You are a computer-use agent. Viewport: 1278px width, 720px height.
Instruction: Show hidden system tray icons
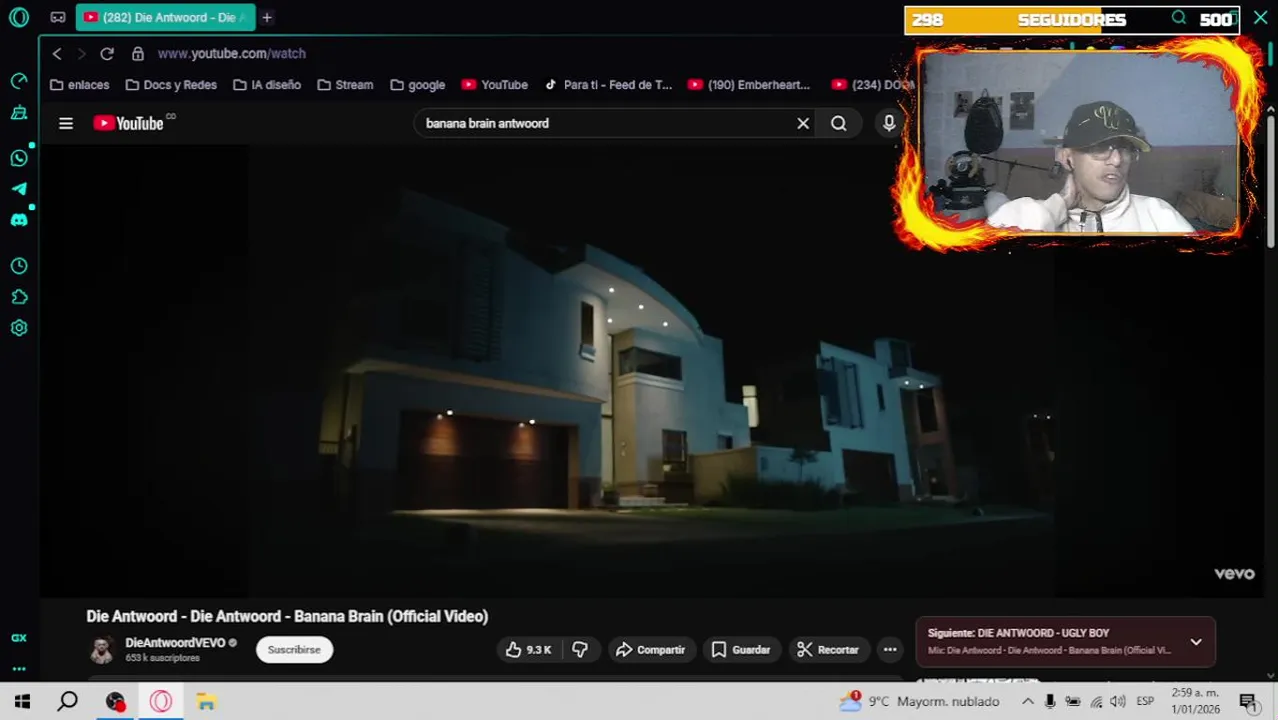[1027, 702]
